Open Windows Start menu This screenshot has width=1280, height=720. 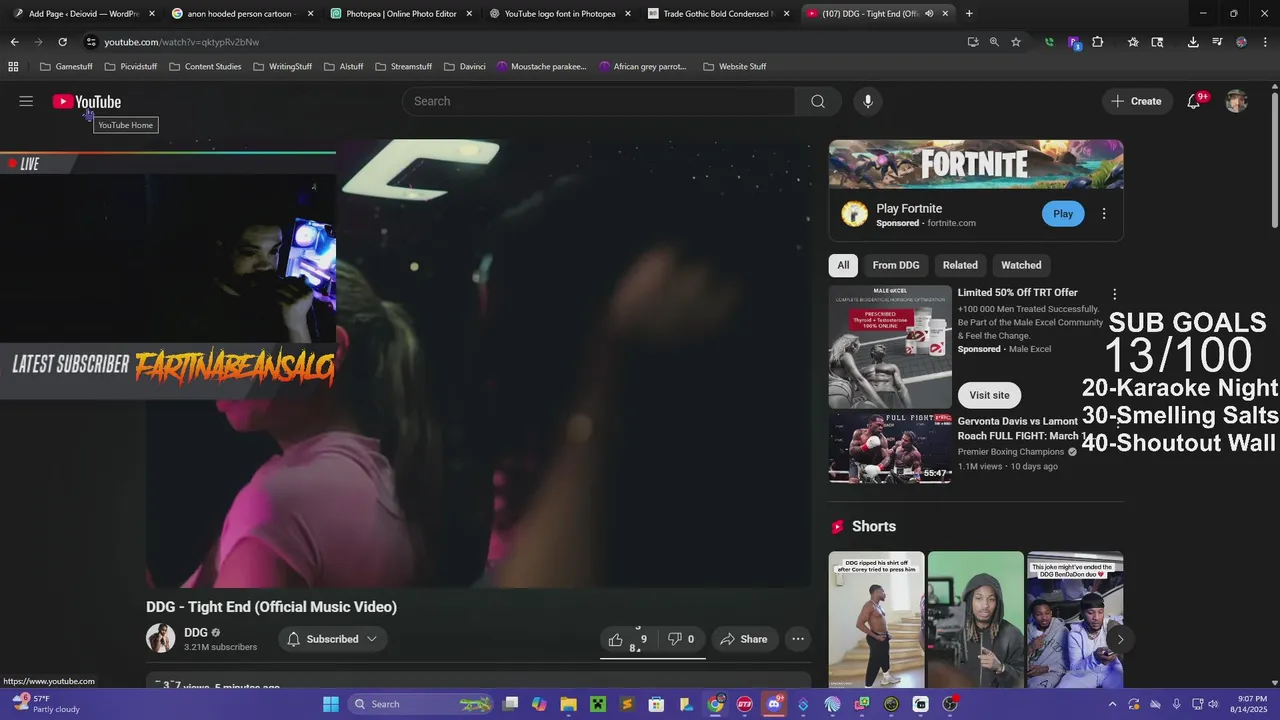pyautogui.click(x=331, y=704)
